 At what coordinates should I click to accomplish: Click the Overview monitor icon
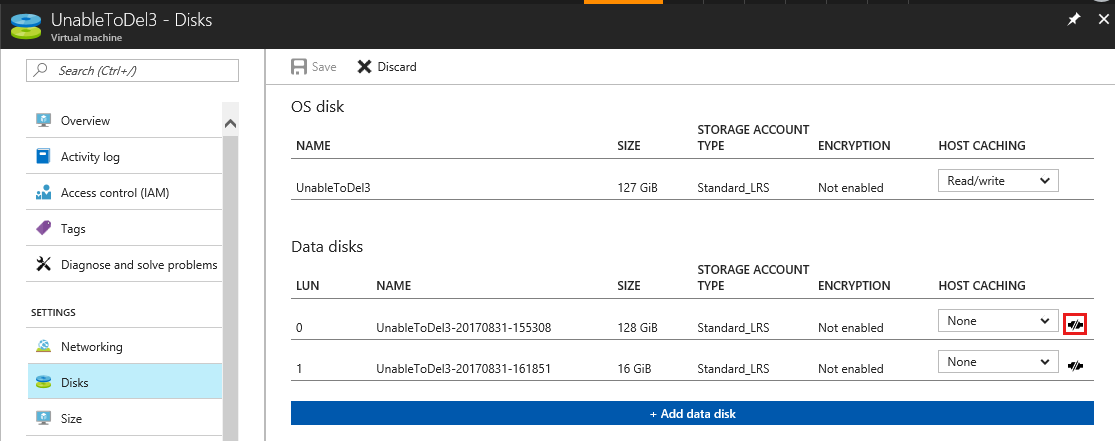click(43, 121)
